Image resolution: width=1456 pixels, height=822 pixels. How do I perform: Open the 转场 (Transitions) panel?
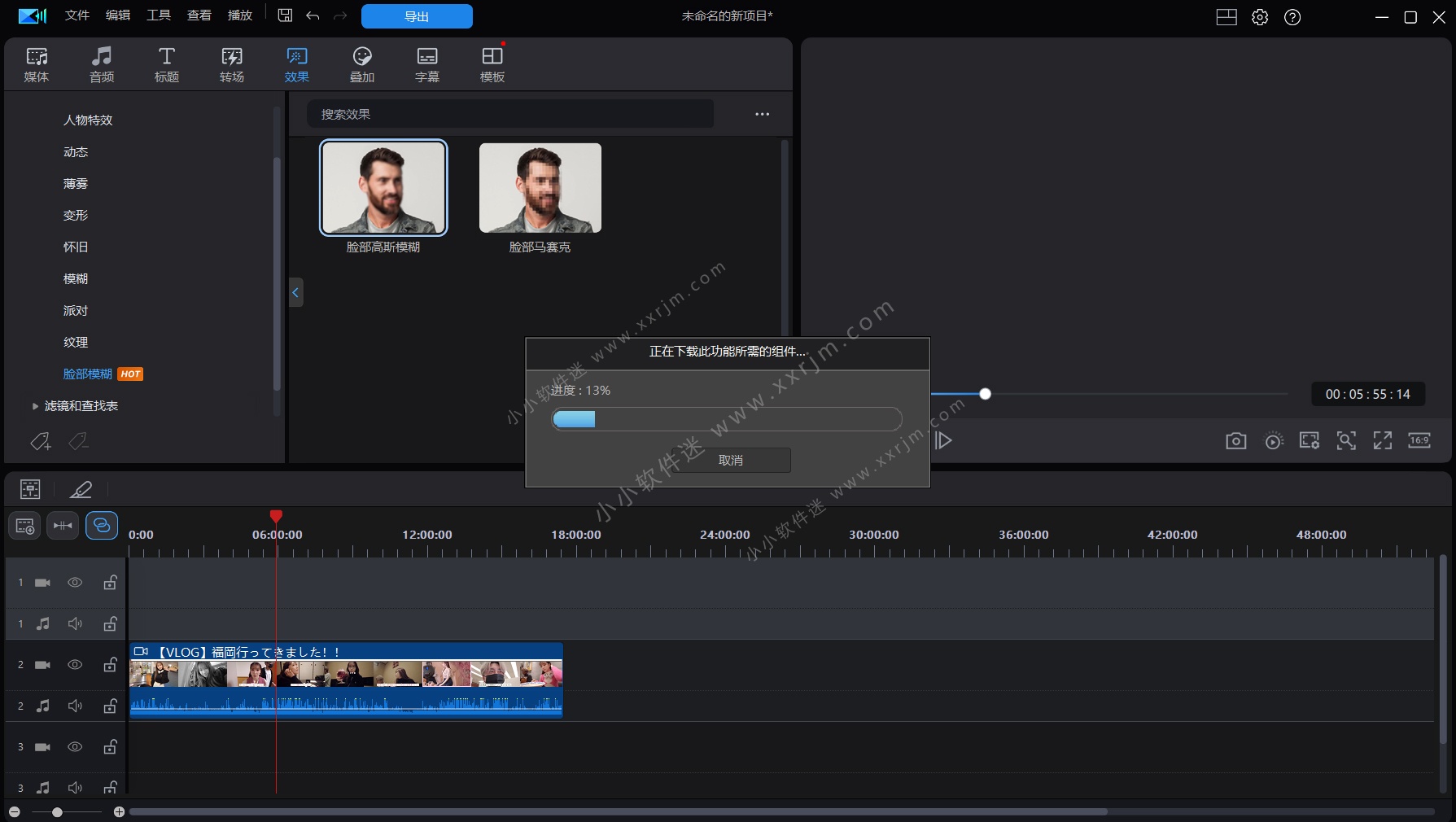pos(231,63)
